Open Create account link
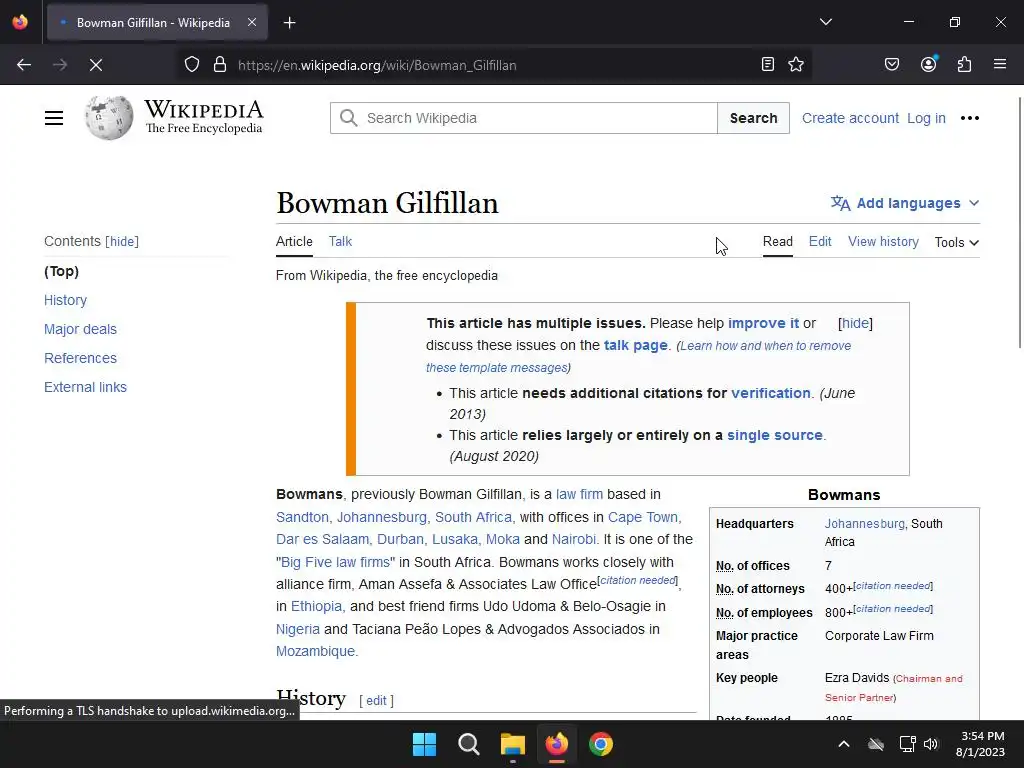 [x=850, y=118]
